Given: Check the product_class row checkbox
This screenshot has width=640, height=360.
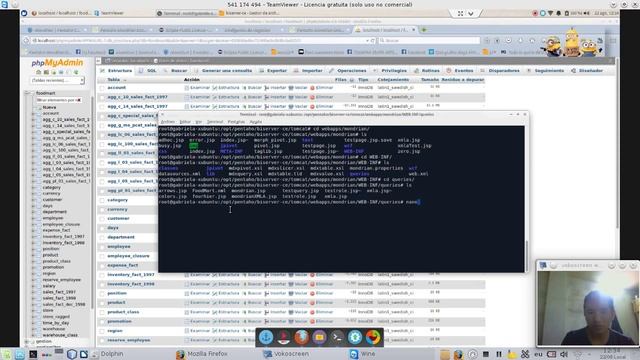Looking at the screenshot, I should click(102, 312).
